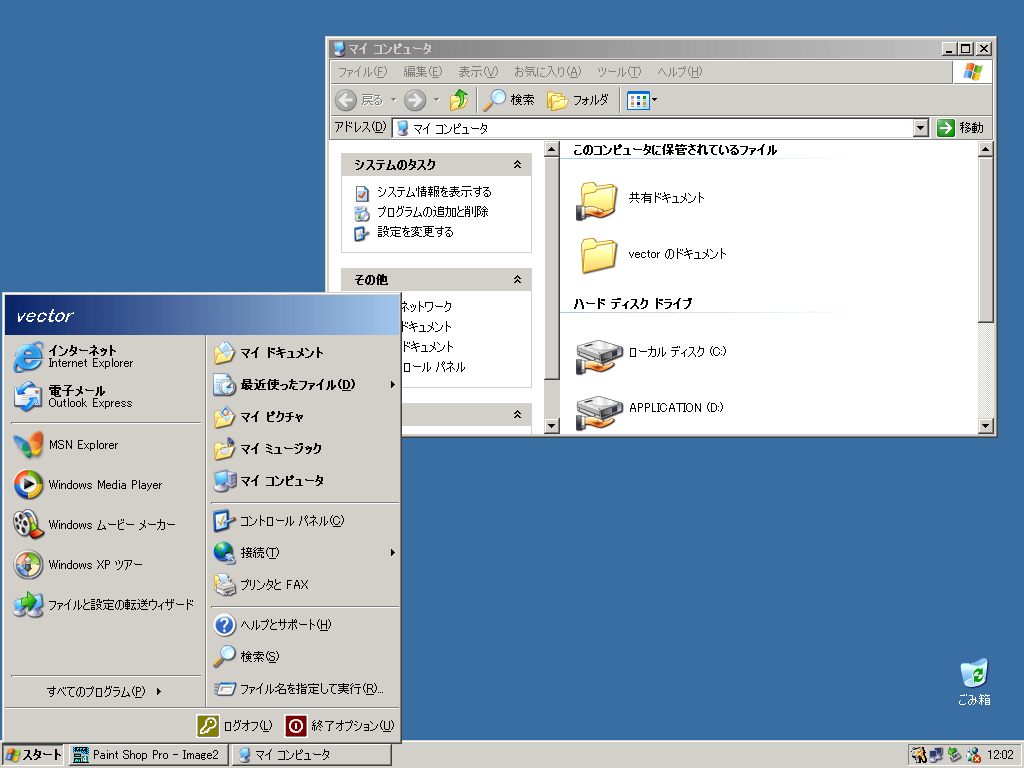
Task: Open the view mode dropdown button
Action: point(642,100)
